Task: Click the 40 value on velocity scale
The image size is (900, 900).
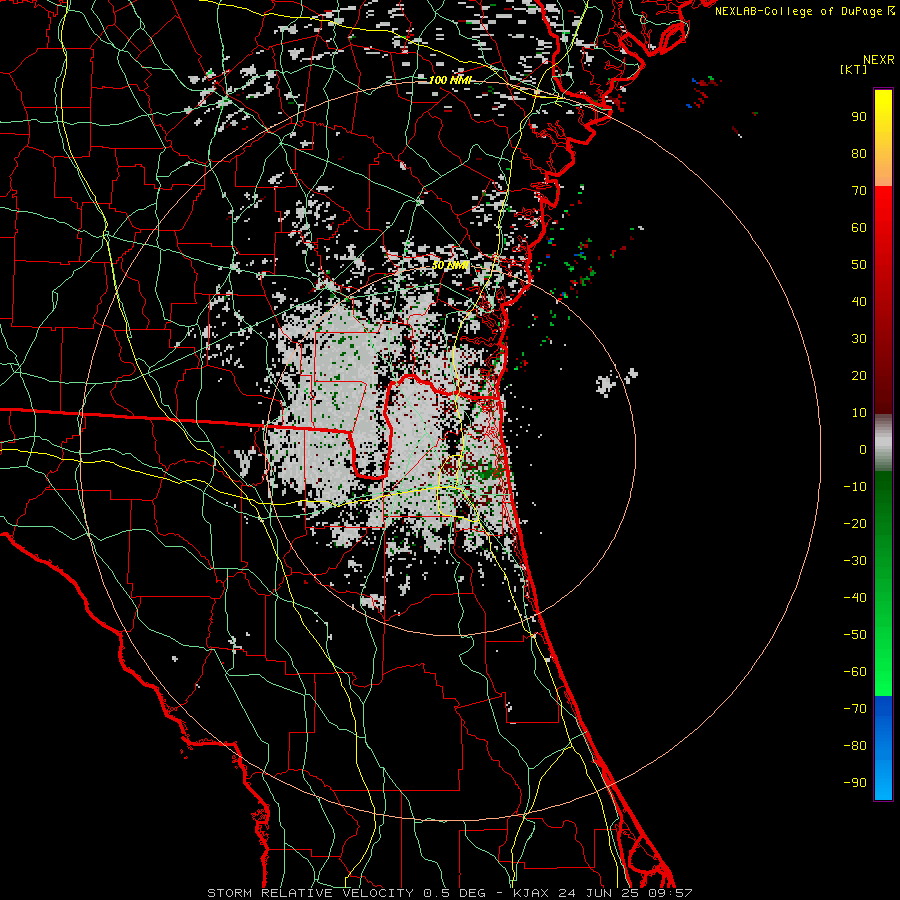Action: (859, 301)
